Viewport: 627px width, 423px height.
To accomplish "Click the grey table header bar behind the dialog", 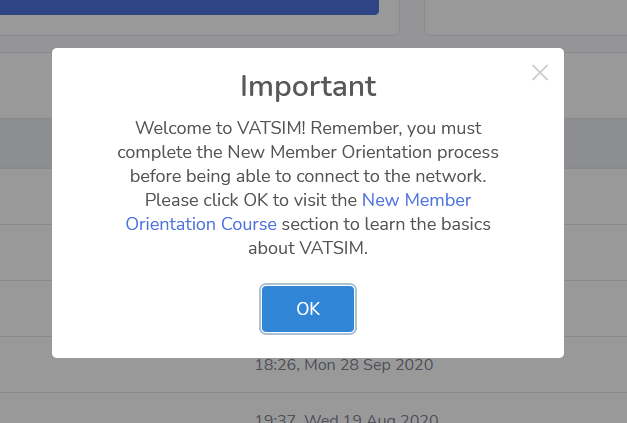I will [x=25, y=143].
